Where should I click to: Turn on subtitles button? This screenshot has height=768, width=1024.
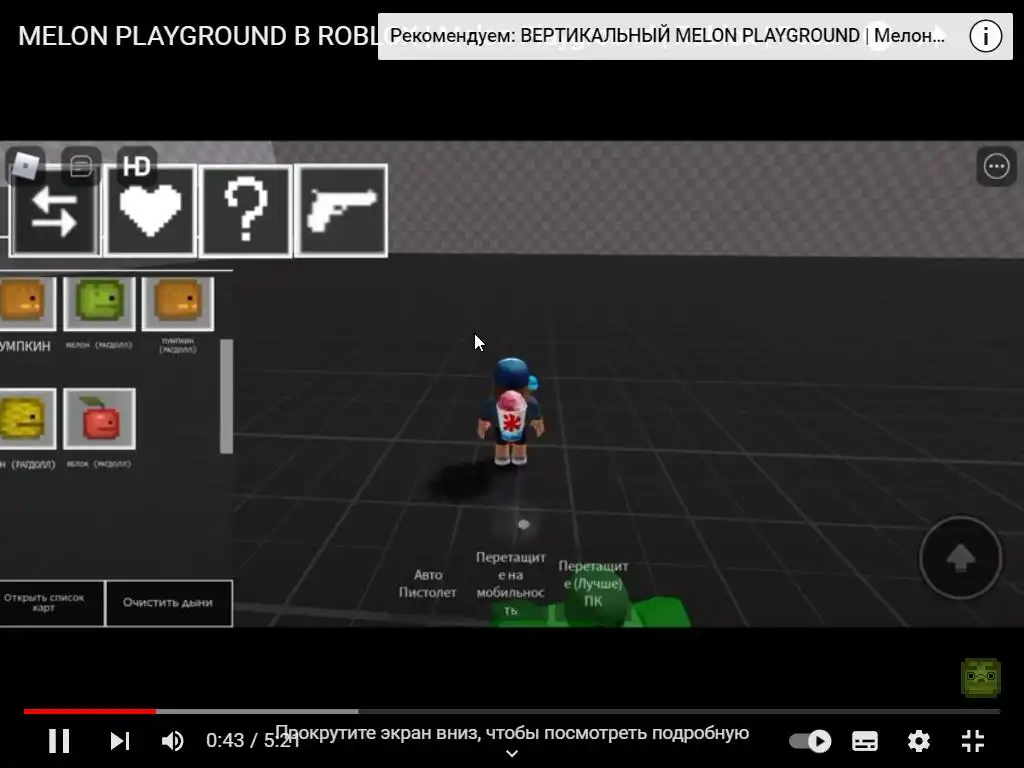tap(865, 741)
